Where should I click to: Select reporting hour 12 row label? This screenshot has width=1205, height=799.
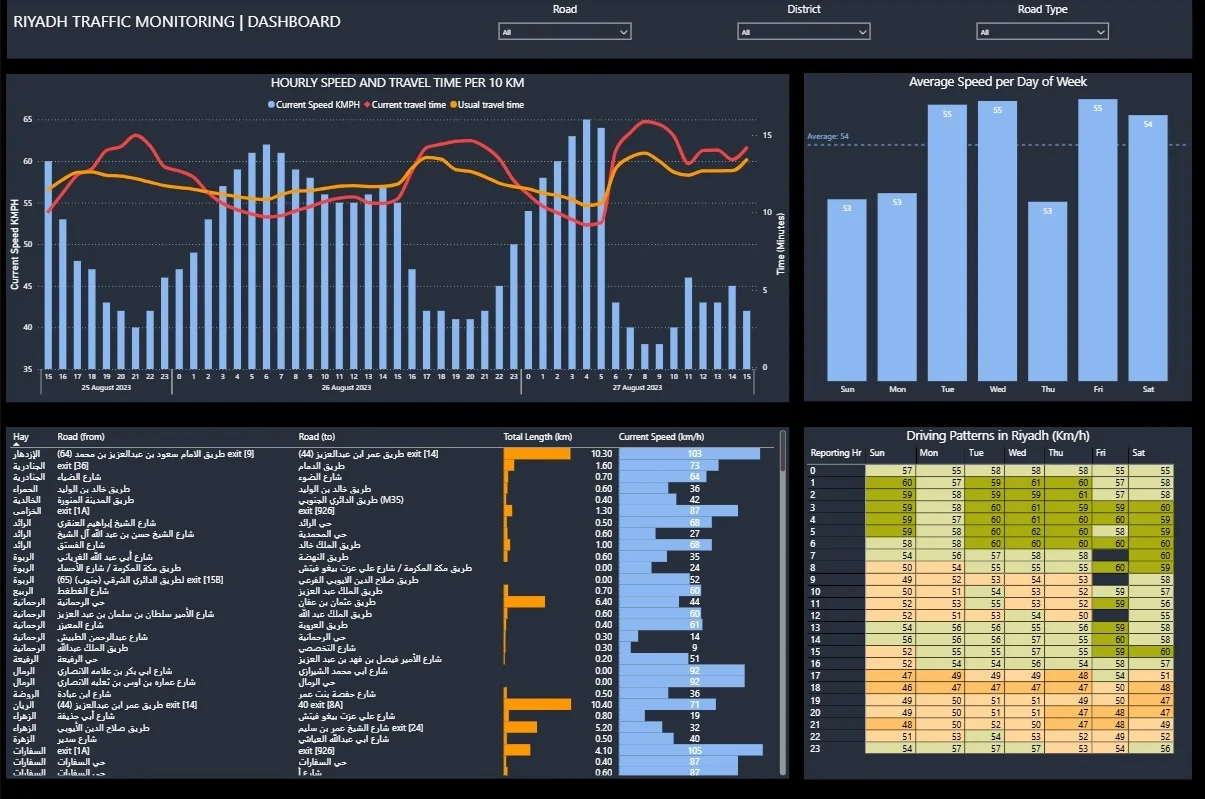click(814, 615)
